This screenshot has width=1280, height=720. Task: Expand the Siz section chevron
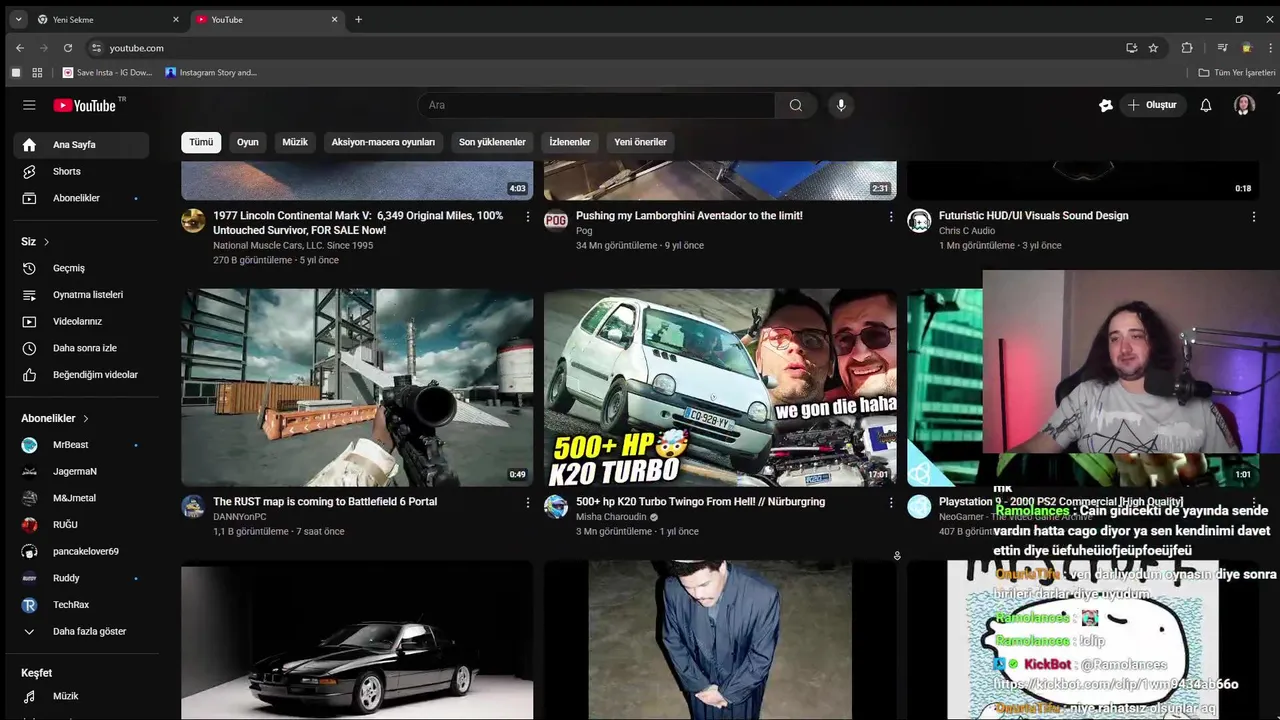tap(46, 242)
